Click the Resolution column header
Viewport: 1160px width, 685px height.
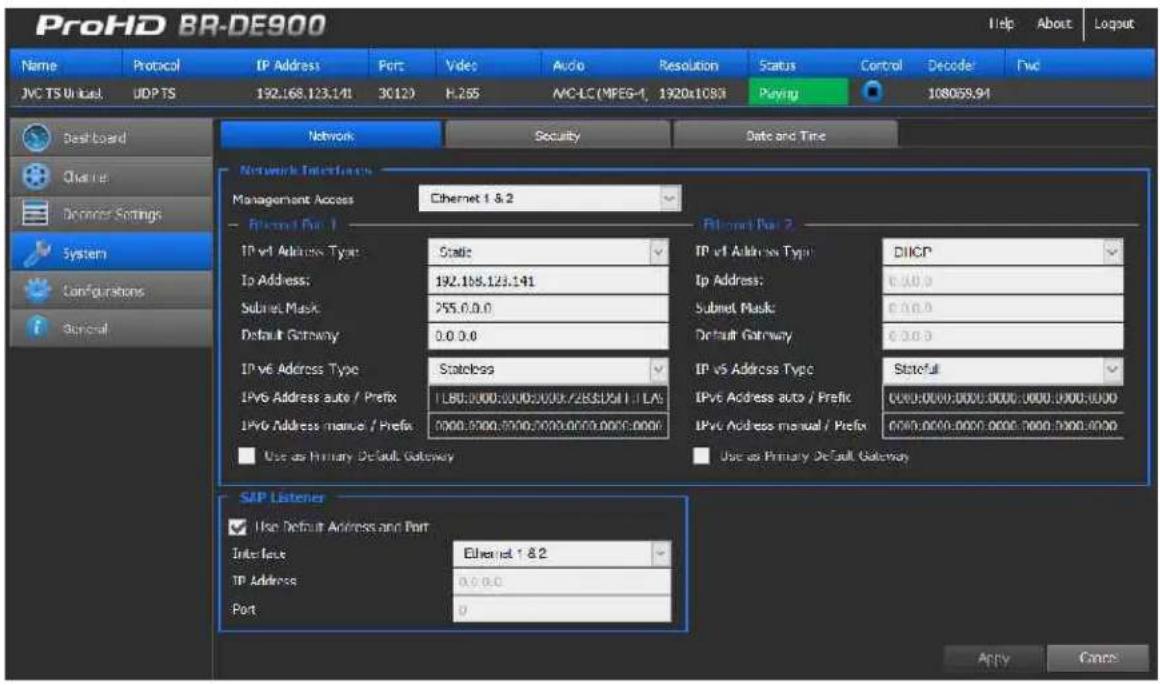[688, 65]
